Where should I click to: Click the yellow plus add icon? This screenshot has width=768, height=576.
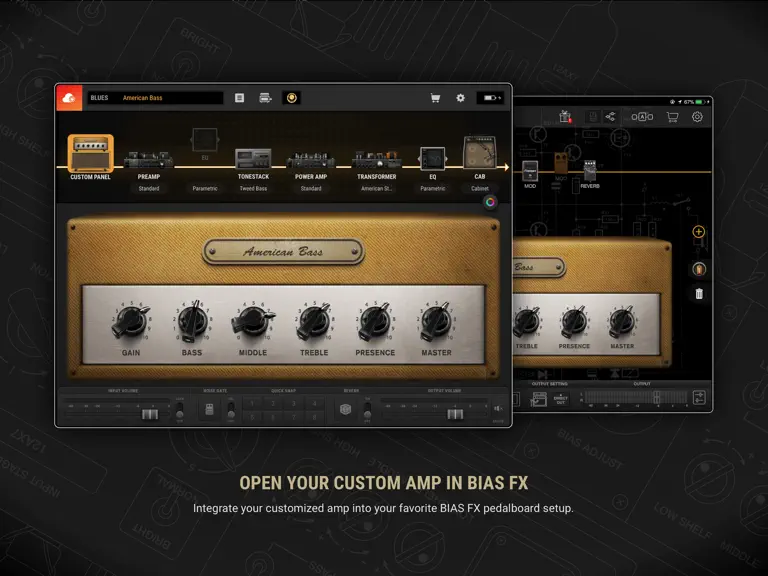[x=698, y=232]
